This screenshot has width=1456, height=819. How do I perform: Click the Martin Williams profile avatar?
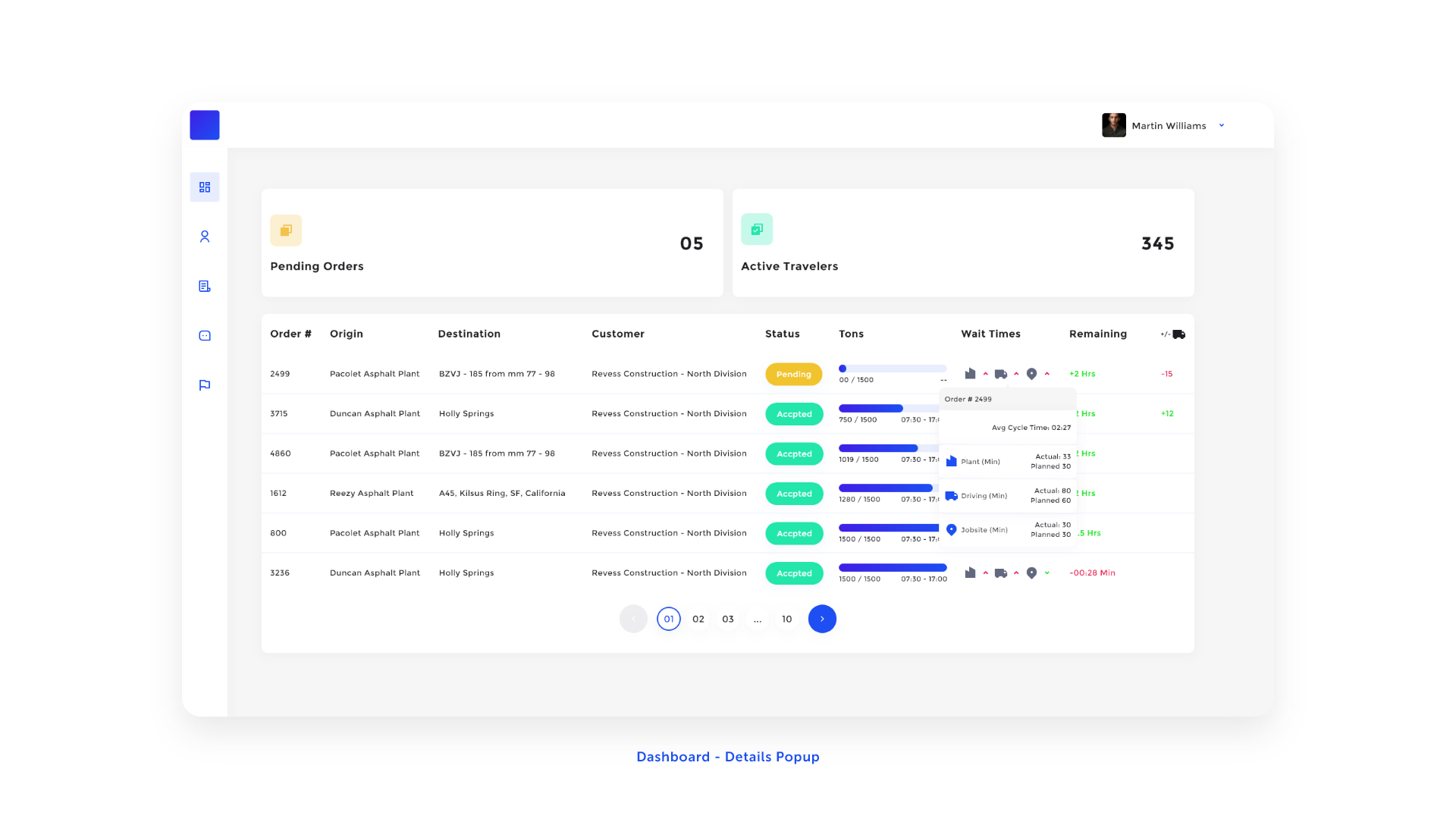(x=1113, y=125)
